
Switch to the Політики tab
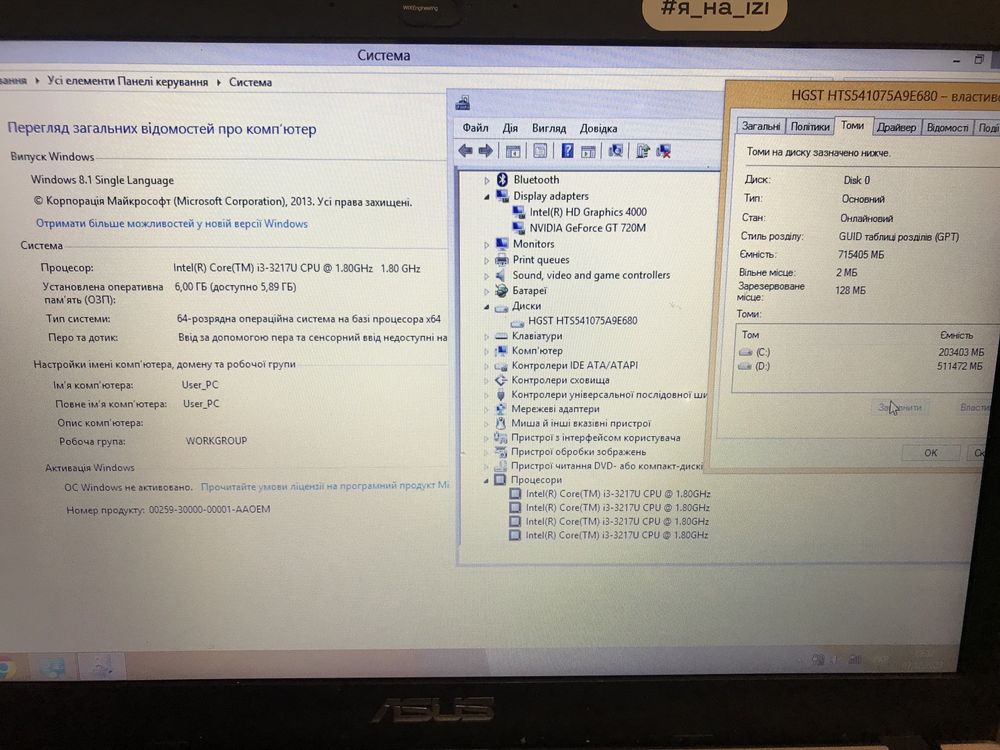coord(810,126)
